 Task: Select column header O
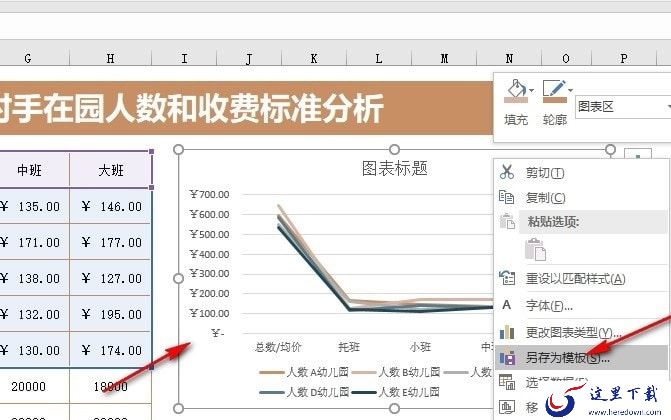(566, 58)
